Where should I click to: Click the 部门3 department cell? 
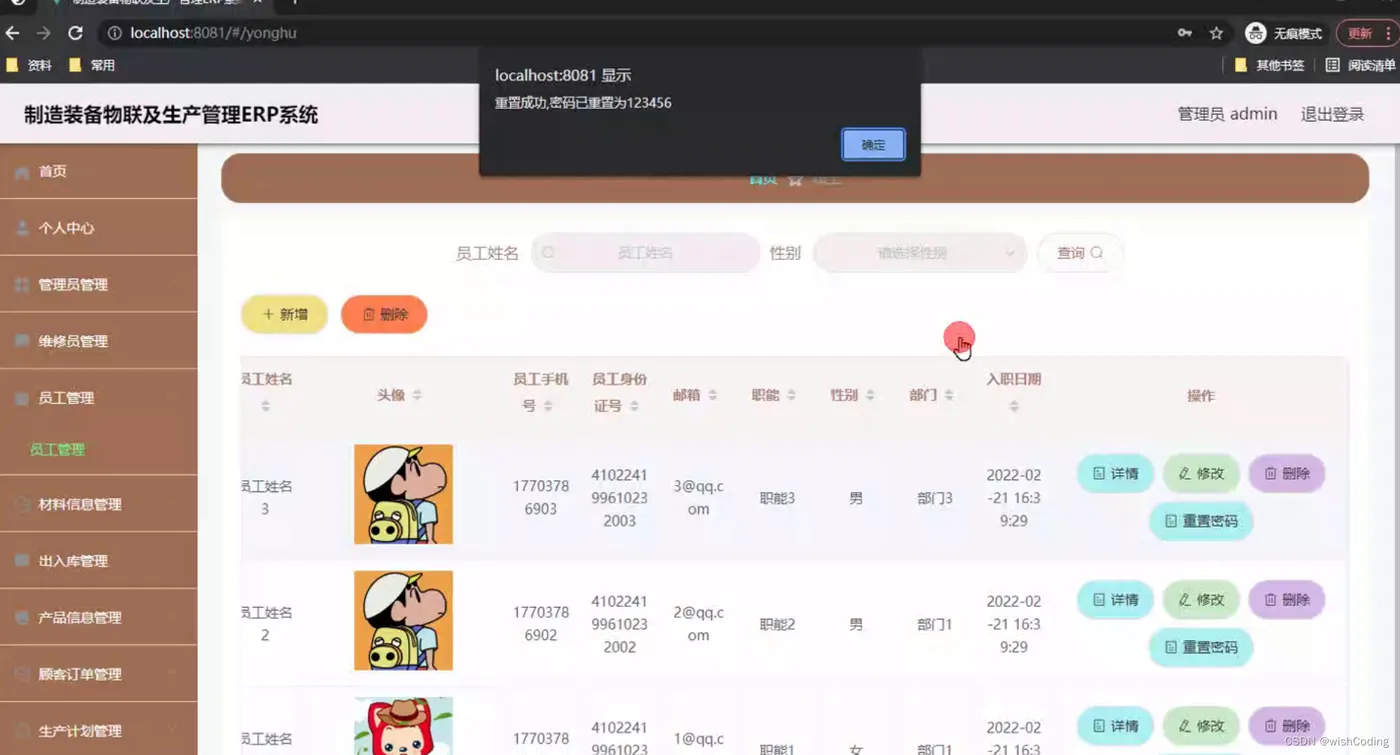pos(935,498)
